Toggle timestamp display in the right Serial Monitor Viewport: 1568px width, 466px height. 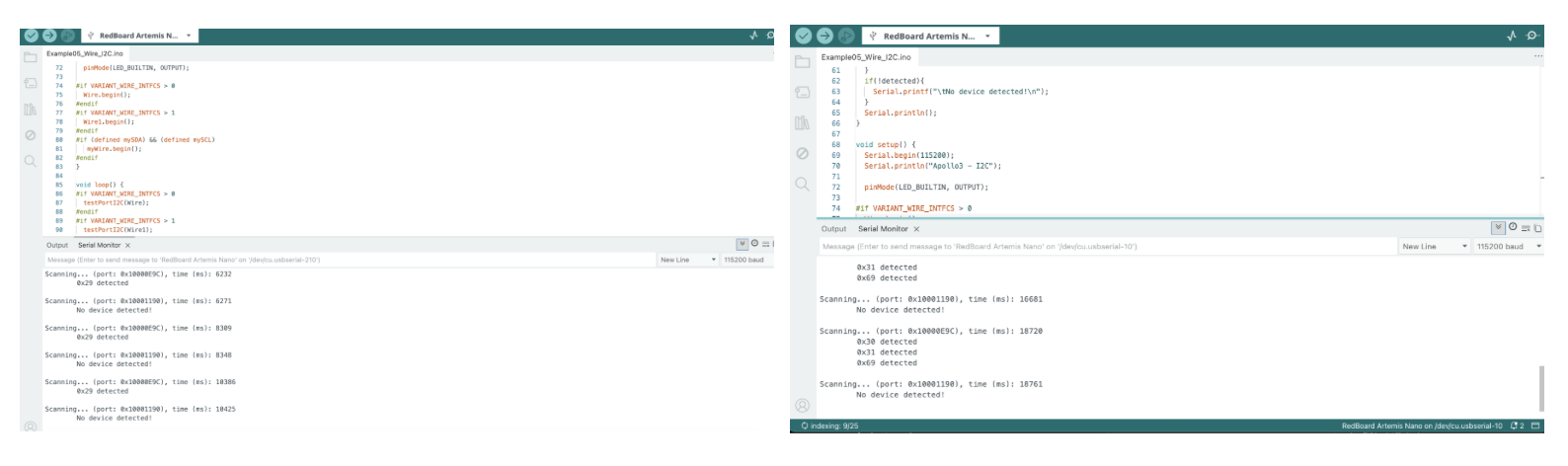pyautogui.click(x=1513, y=228)
